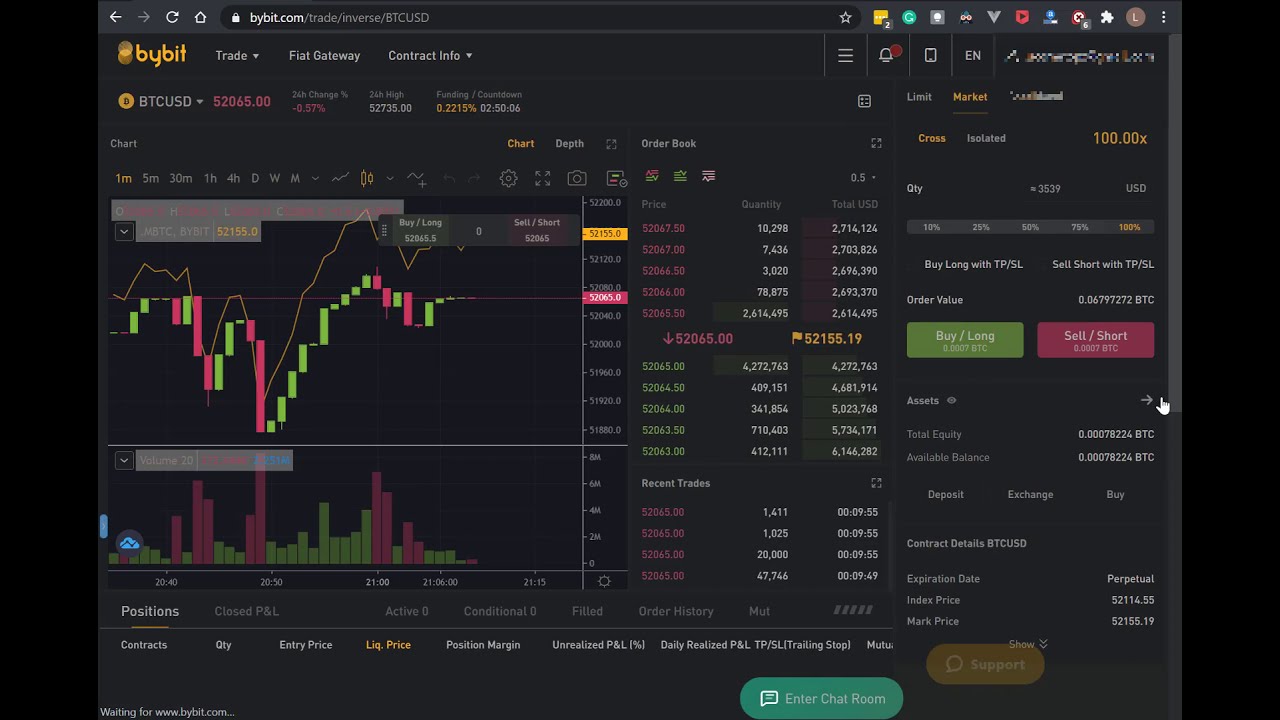1280x720 pixels.
Task: Toggle assets visibility eye icon
Action: click(x=951, y=401)
